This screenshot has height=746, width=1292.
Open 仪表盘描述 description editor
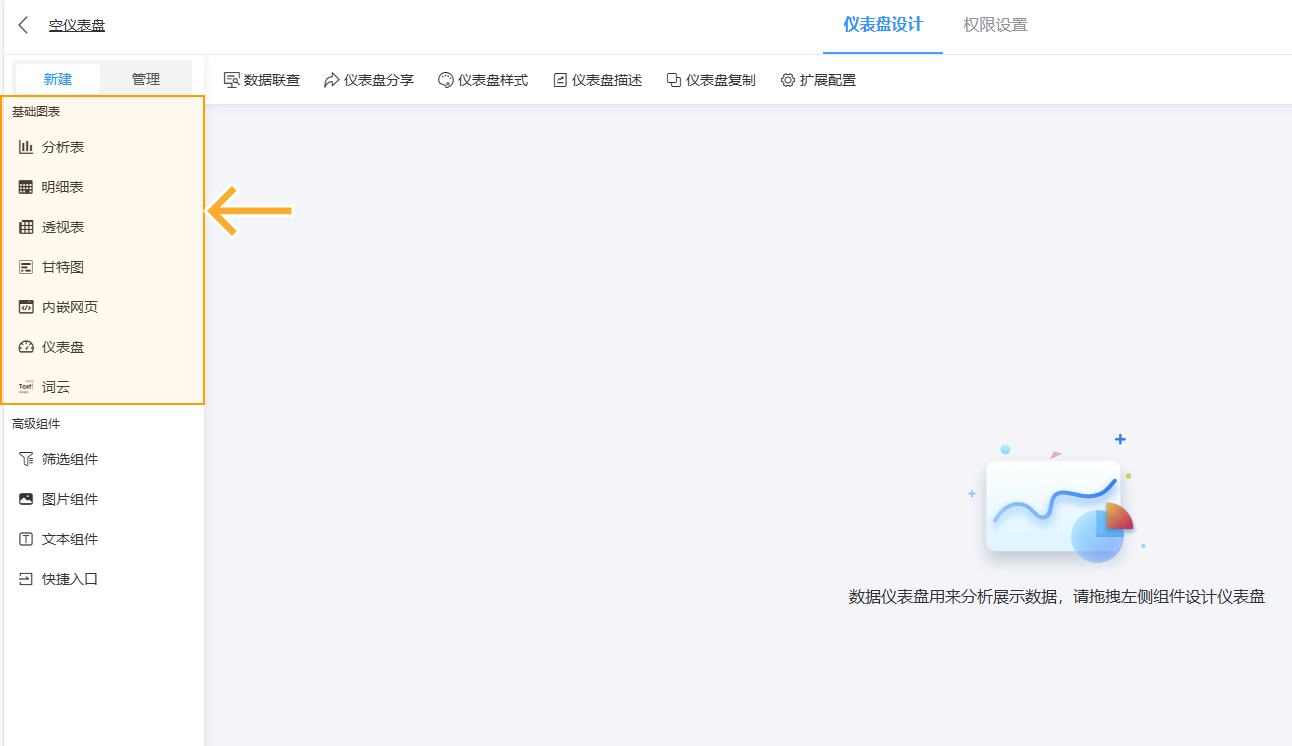596,79
